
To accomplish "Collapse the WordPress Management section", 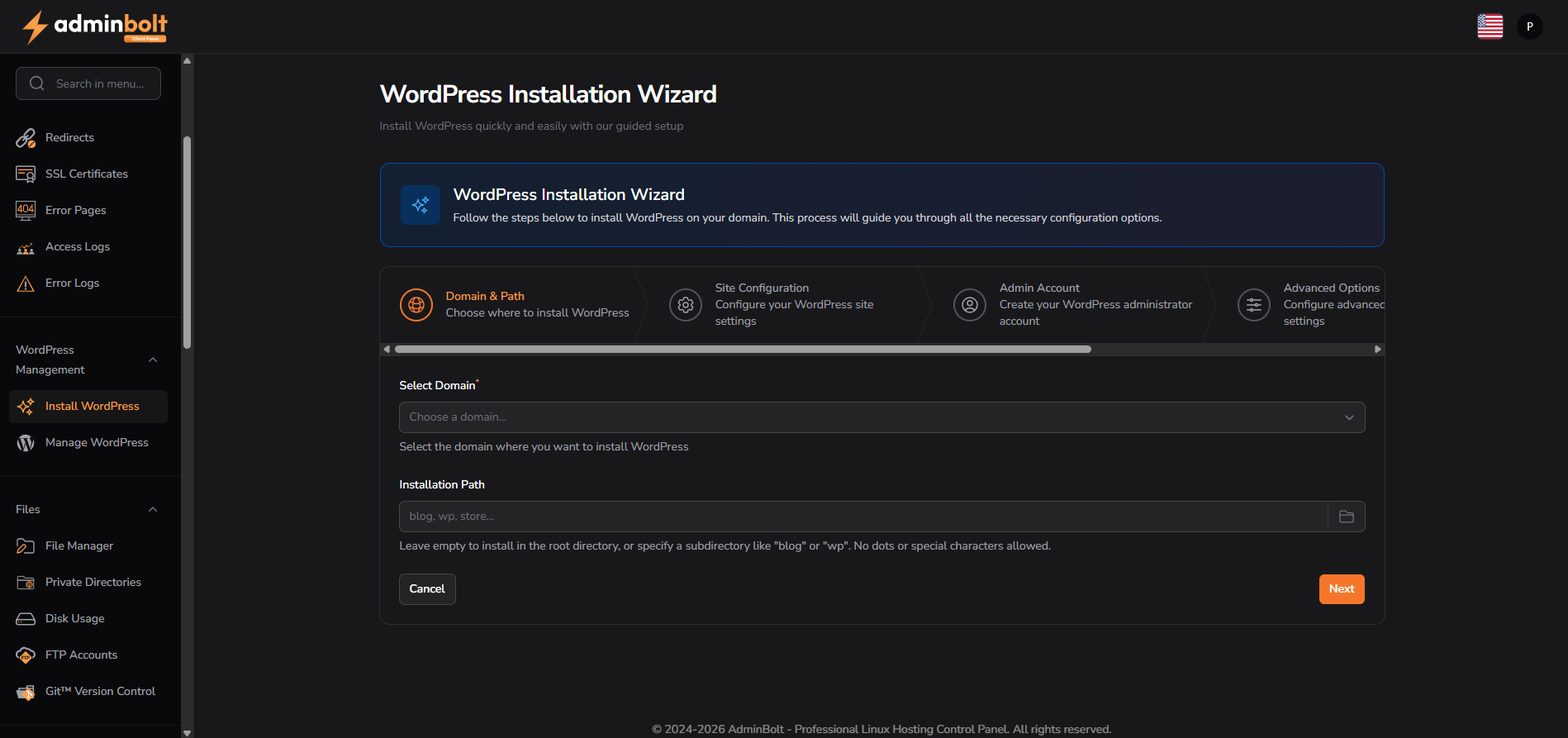I will pos(153,360).
